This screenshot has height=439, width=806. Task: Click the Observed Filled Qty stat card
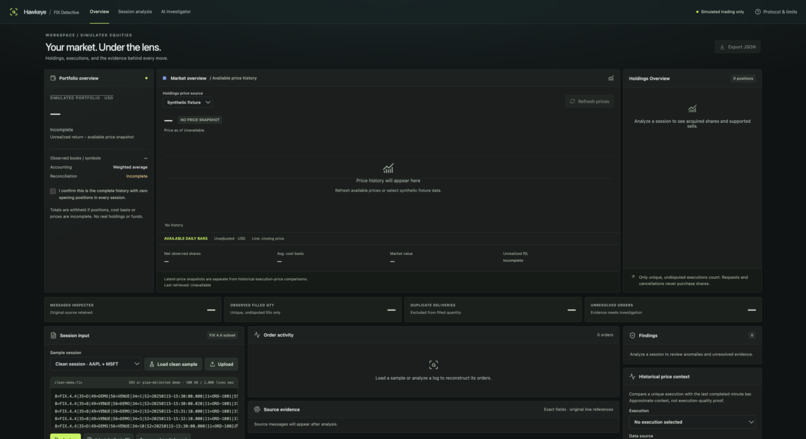click(x=313, y=309)
